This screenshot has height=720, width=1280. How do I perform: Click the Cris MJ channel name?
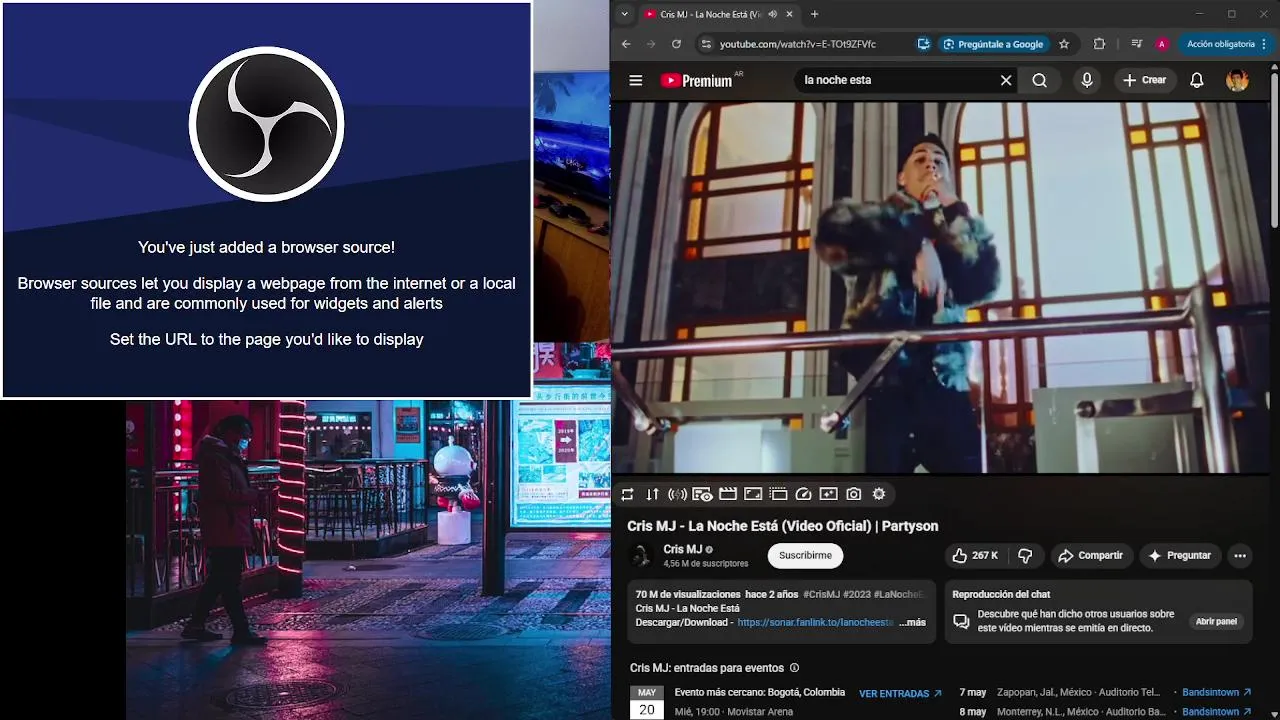coord(682,549)
